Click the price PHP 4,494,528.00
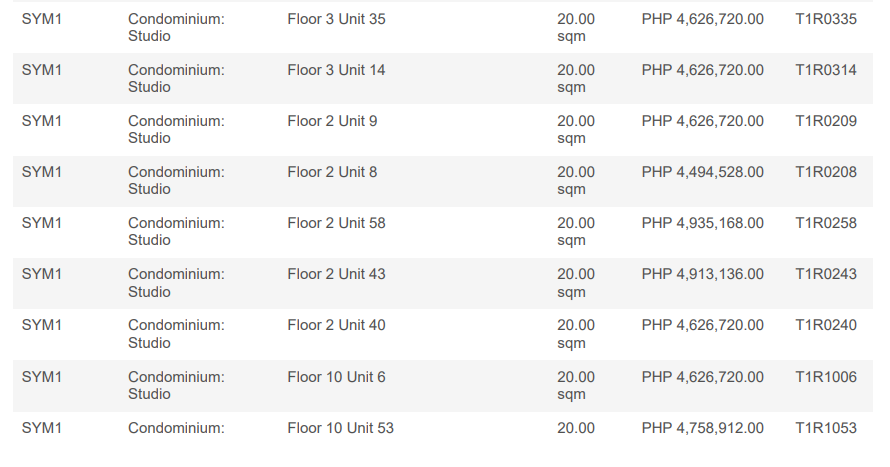 [x=702, y=172]
